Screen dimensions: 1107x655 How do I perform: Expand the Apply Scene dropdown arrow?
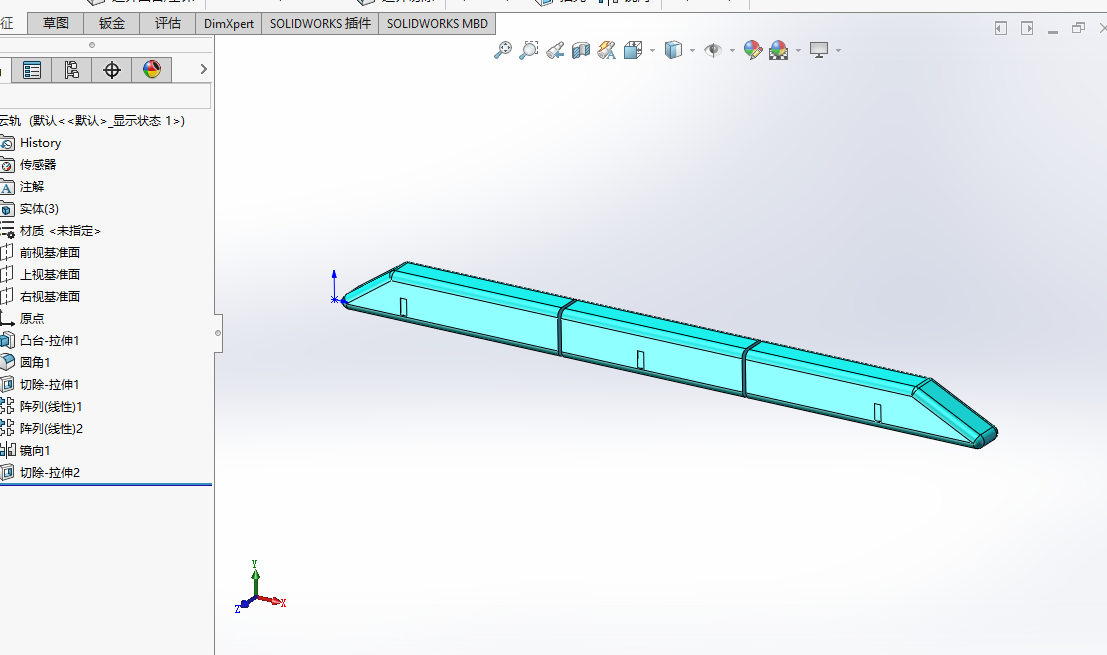[x=798, y=51]
